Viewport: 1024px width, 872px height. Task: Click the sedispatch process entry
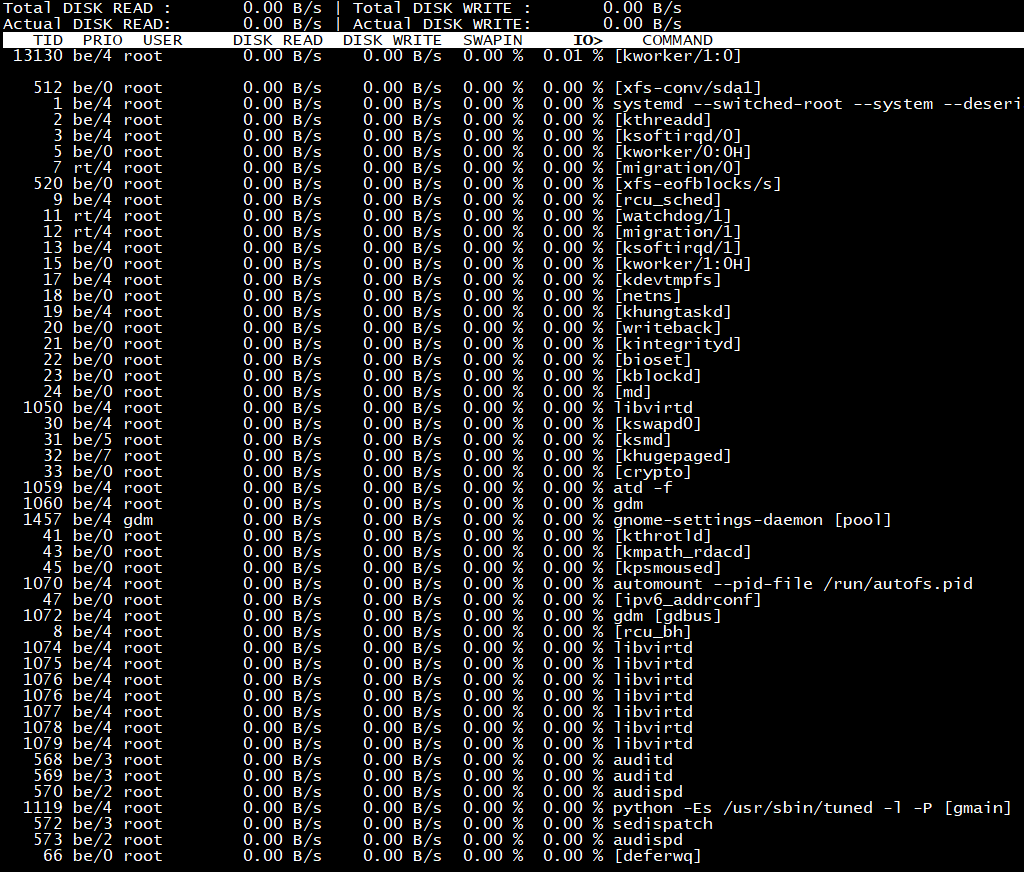click(662, 824)
